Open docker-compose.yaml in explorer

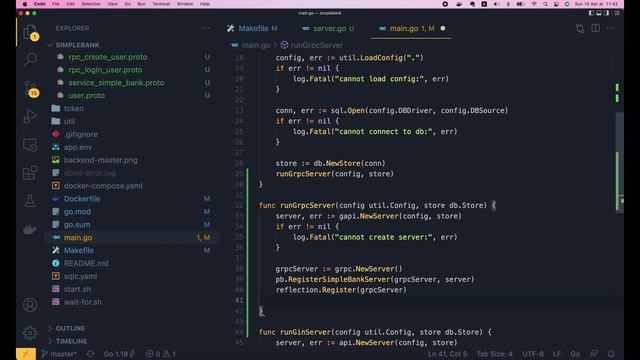click(103, 186)
